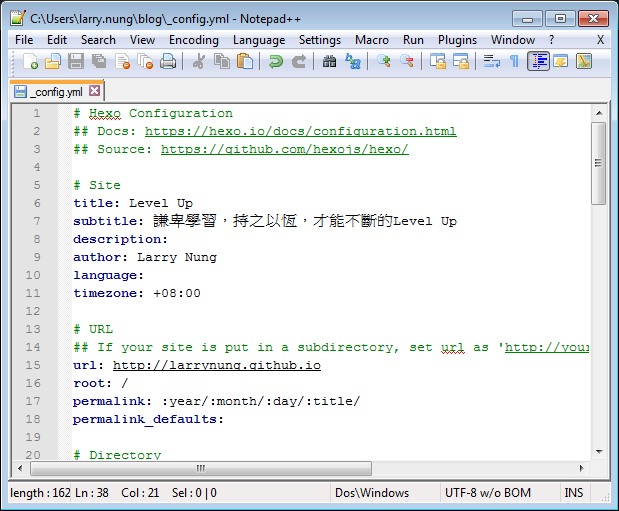This screenshot has width=619, height=511.
Task: Click 'permalink_defaults:' text
Action: tap(148, 419)
